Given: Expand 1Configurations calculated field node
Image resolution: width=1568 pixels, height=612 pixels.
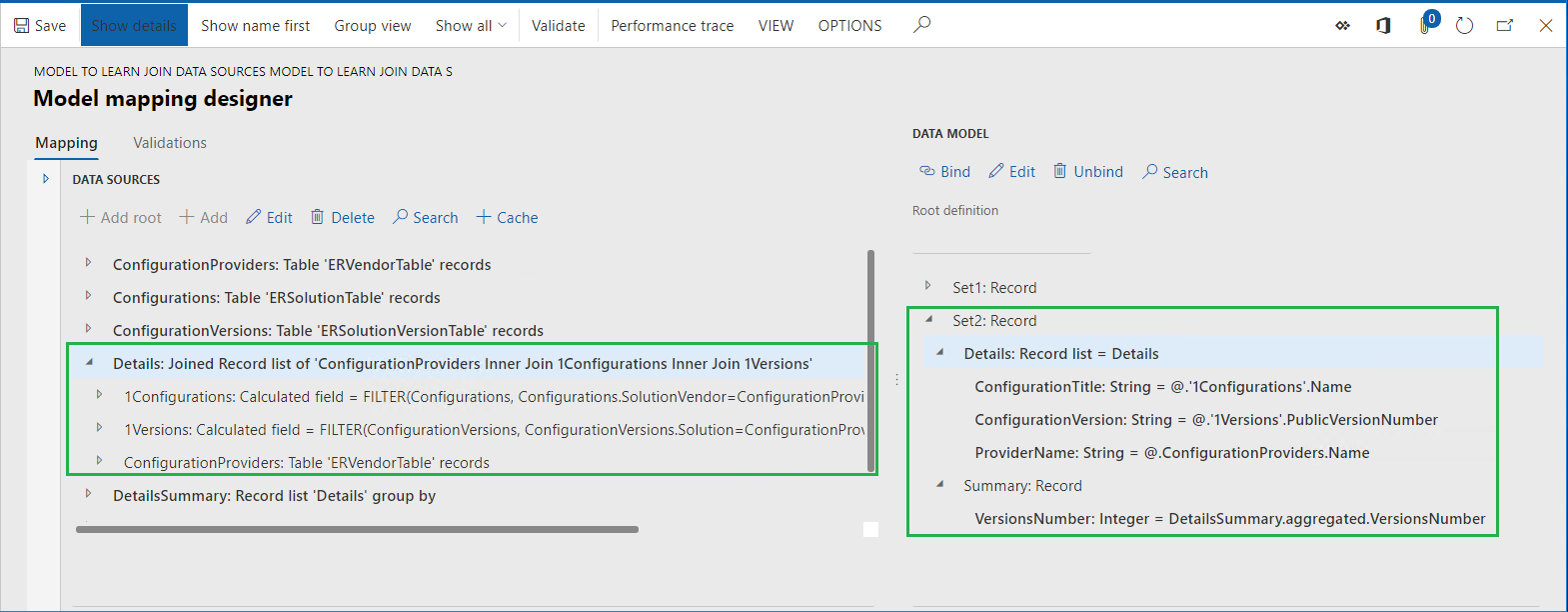Looking at the screenshot, I should pos(99,395).
